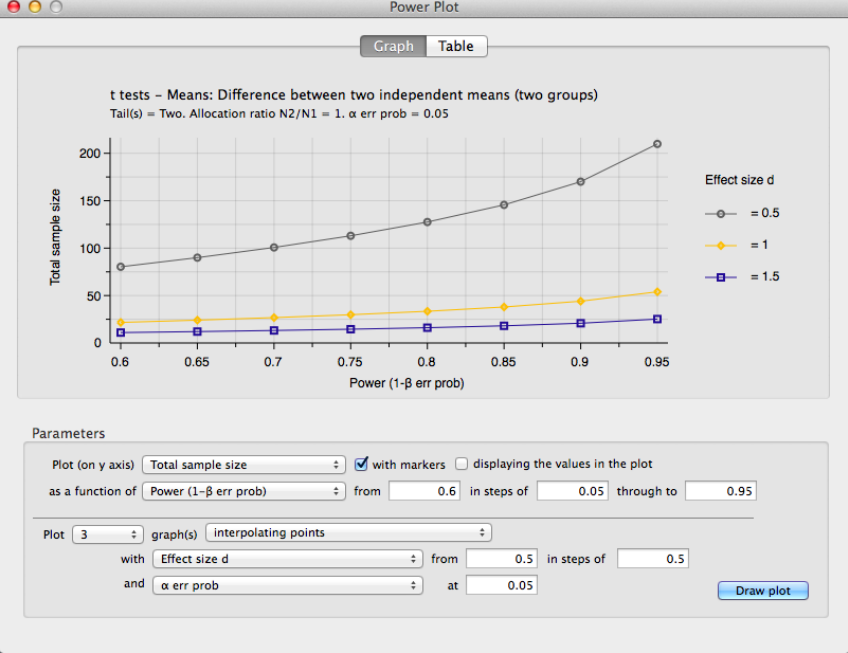Image resolution: width=848 pixels, height=653 pixels.
Task: Click the x-axis tick label 0.75
Action: (350, 362)
